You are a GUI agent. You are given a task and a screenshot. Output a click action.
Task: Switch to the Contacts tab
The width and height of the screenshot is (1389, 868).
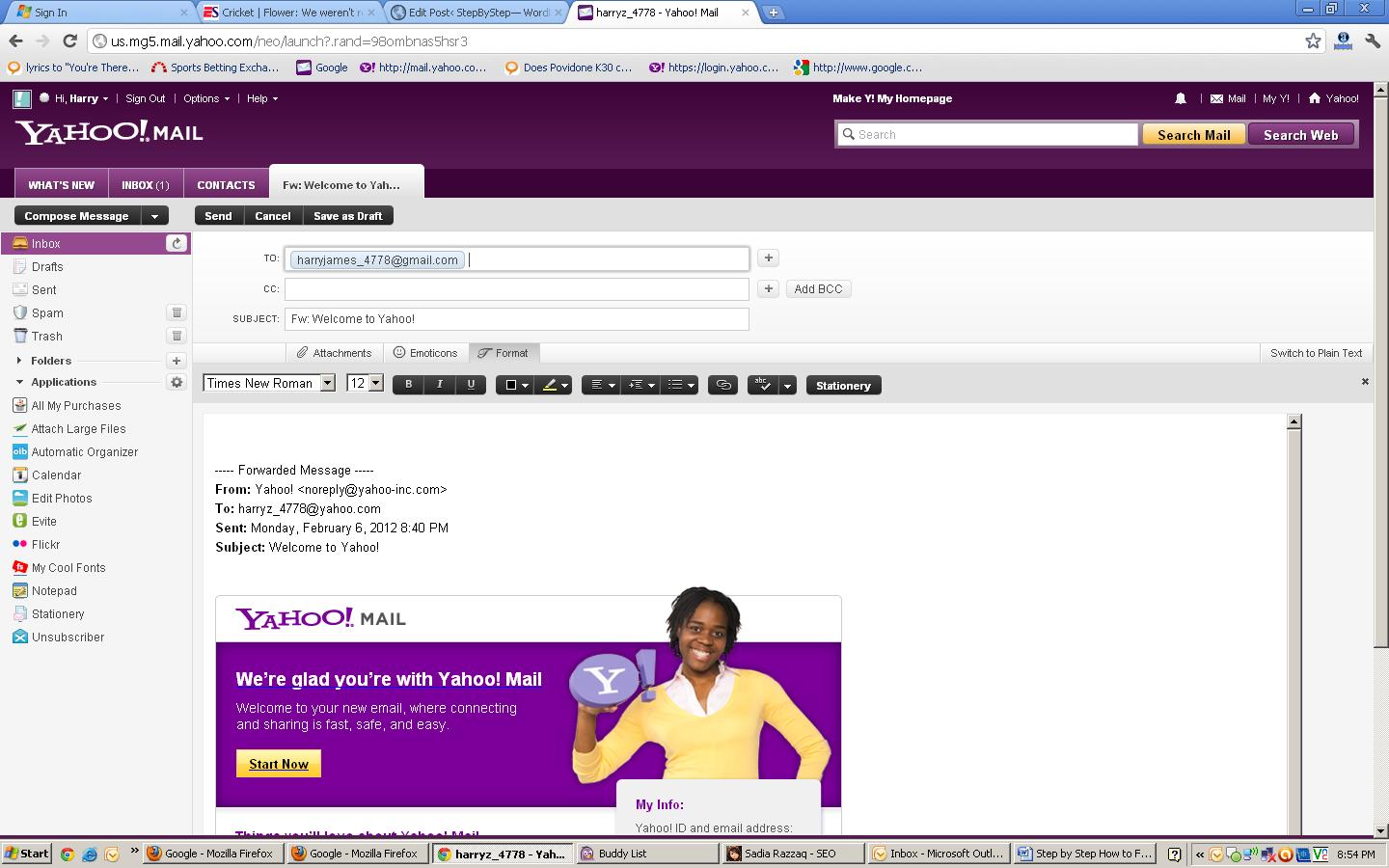[x=226, y=185]
